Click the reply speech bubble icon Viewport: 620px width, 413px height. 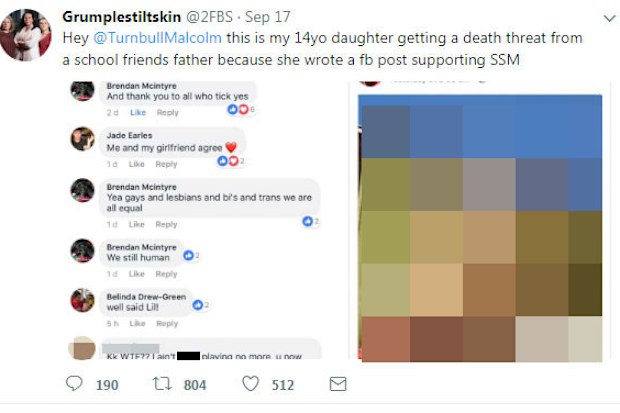pyautogui.click(x=74, y=384)
